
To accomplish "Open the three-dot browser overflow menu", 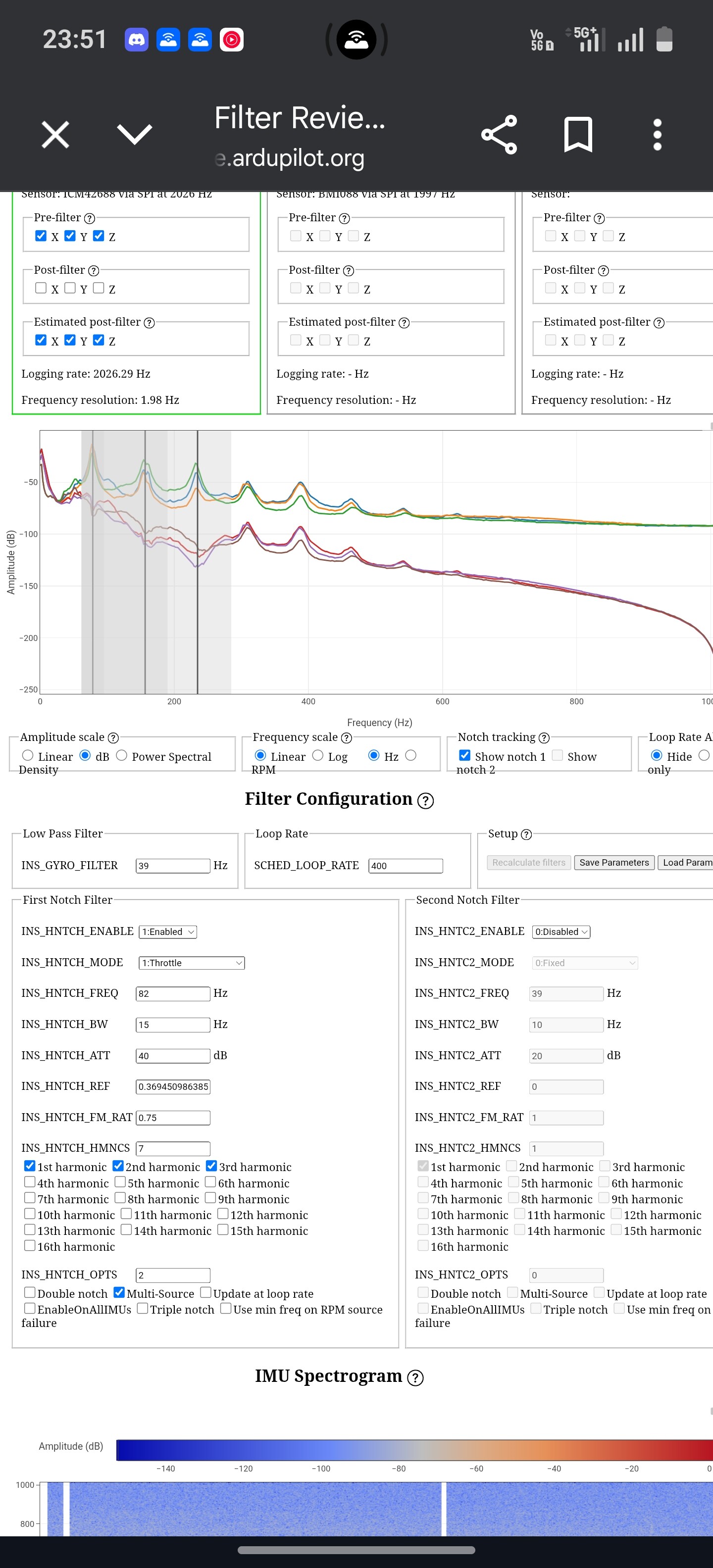I will coord(657,135).
